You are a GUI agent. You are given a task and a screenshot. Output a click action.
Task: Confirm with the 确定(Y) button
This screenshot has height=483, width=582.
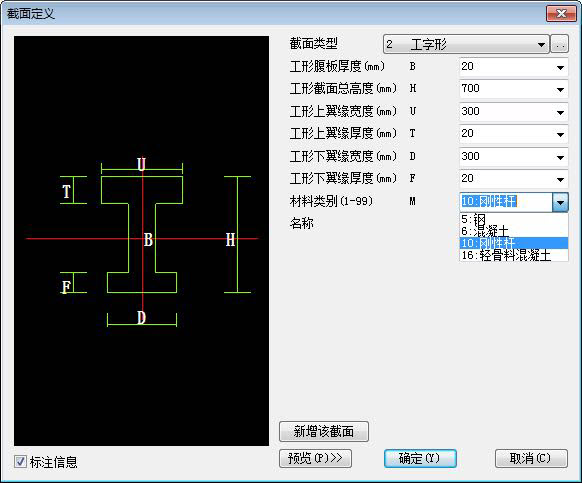click(420, 458)
